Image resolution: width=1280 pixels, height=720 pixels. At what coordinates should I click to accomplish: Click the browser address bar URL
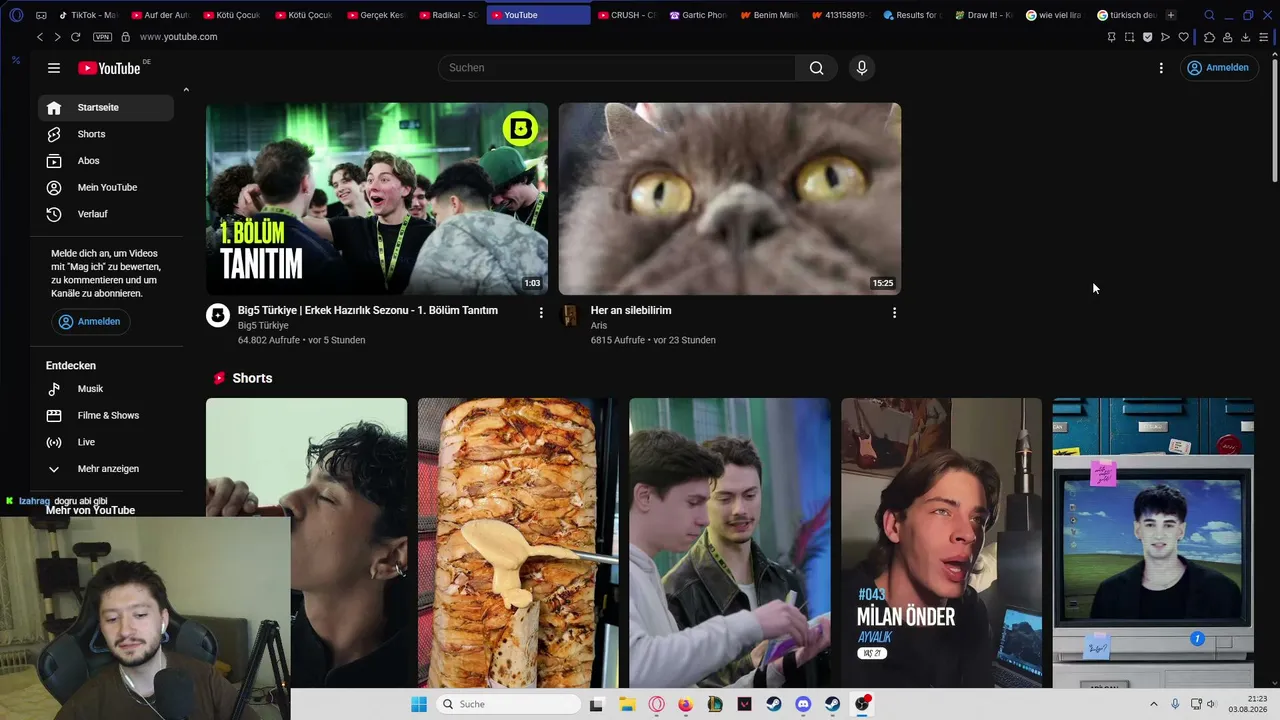coord(178,37)
